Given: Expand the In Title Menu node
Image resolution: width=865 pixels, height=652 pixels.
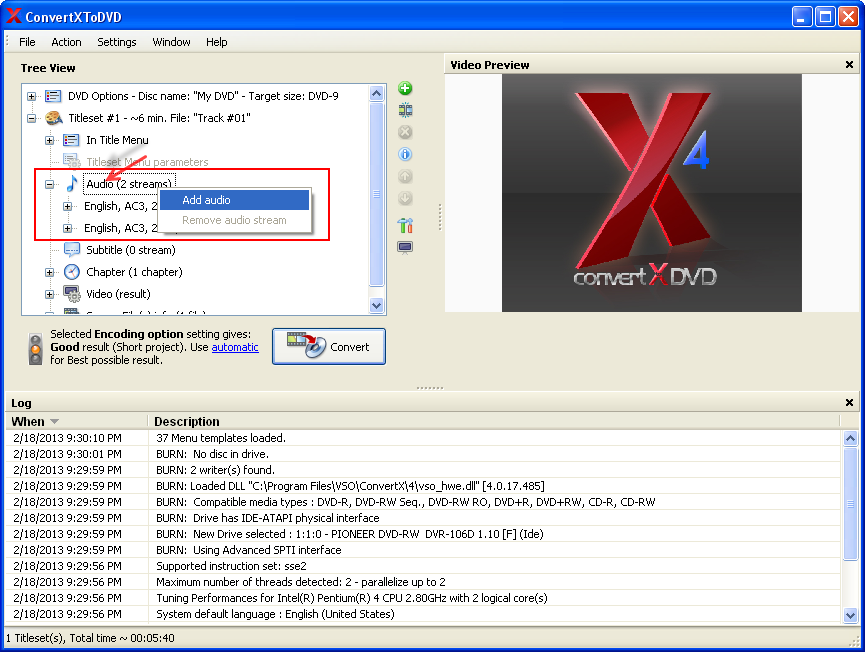Looking at the screenshot, I should (x=49, y=140).
